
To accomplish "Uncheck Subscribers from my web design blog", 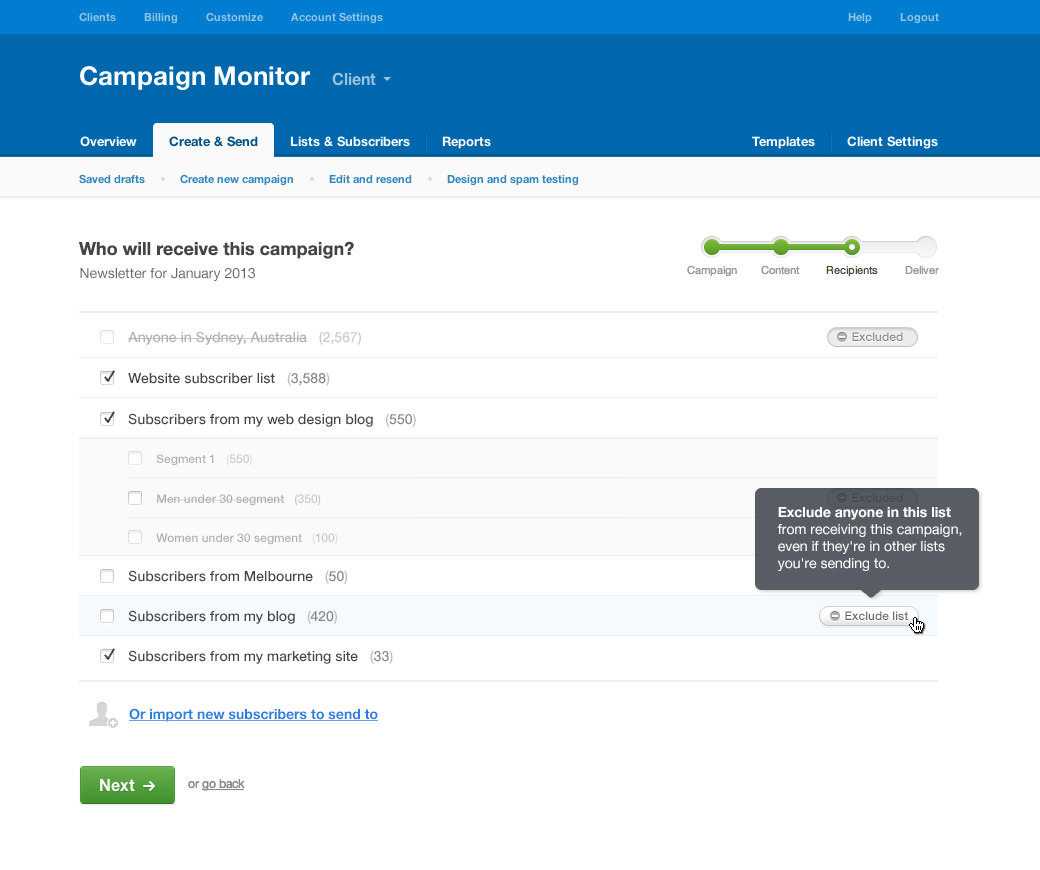I will [x=107, y=418].
